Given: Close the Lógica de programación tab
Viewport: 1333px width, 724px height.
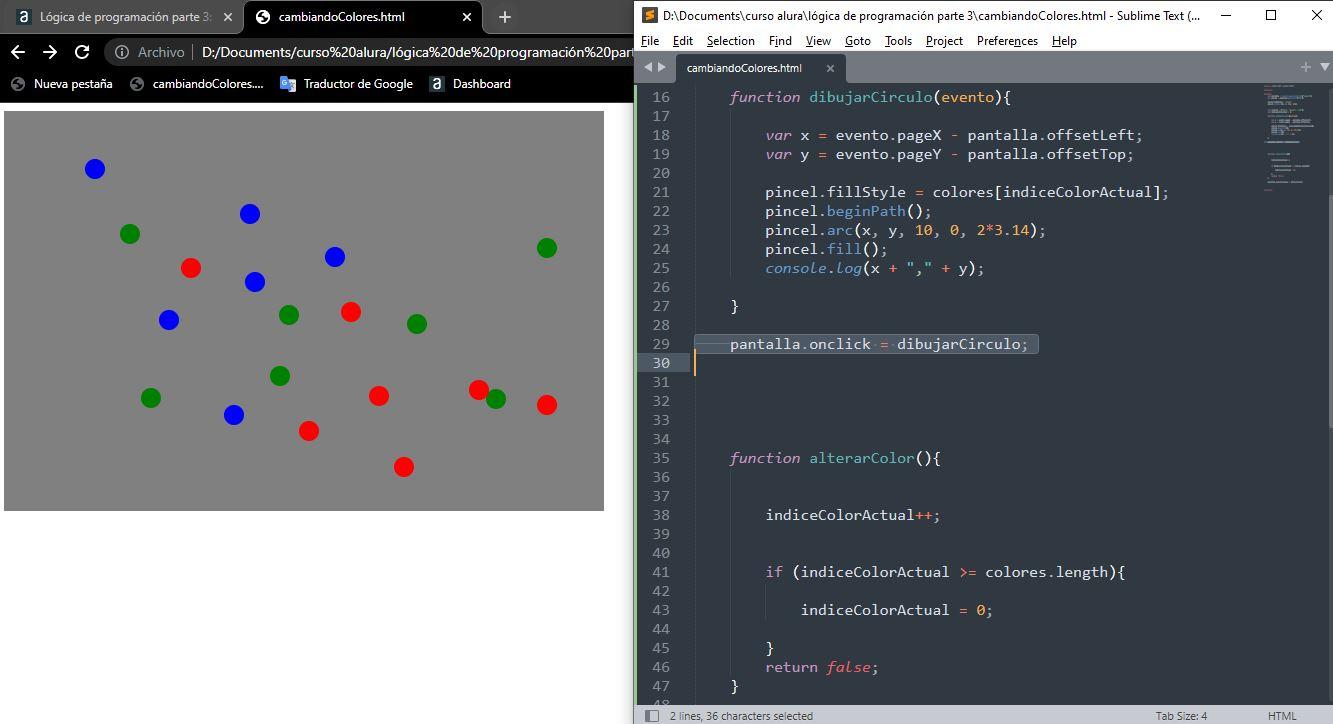Looking at the screenshot, I should [x=228, y=17].
